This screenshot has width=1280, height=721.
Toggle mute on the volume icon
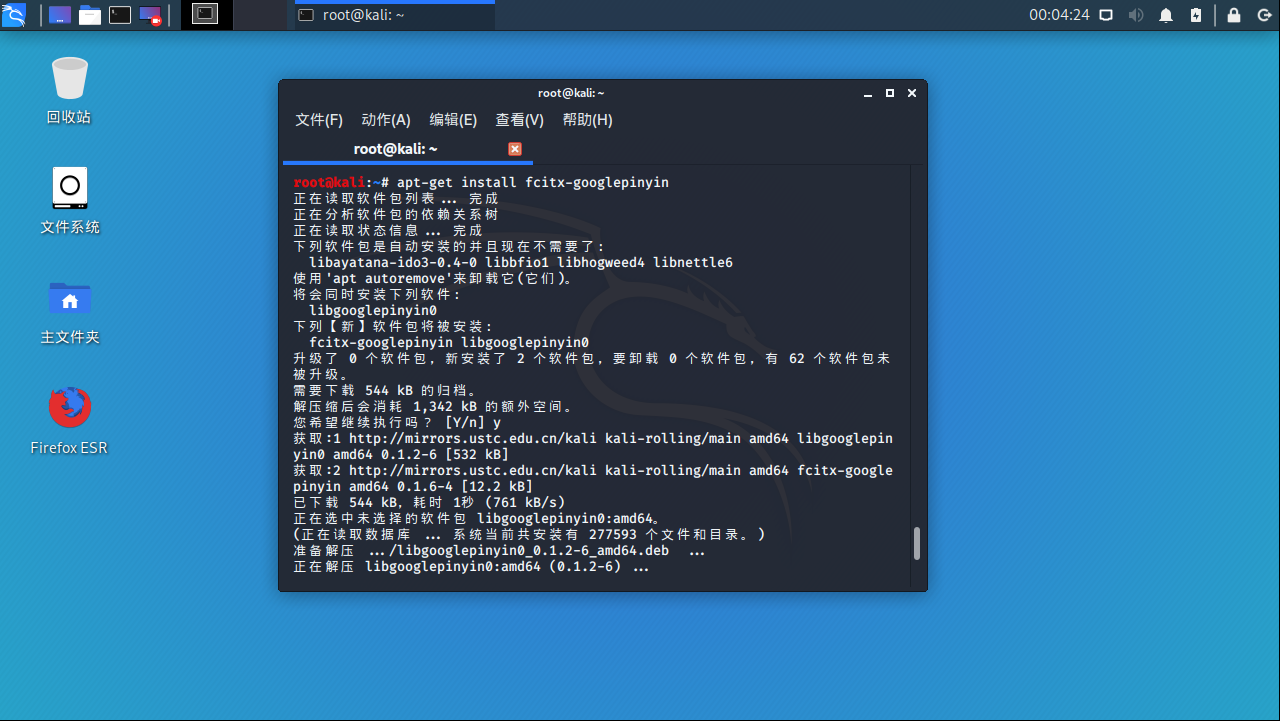click(x=1137, y=15)
